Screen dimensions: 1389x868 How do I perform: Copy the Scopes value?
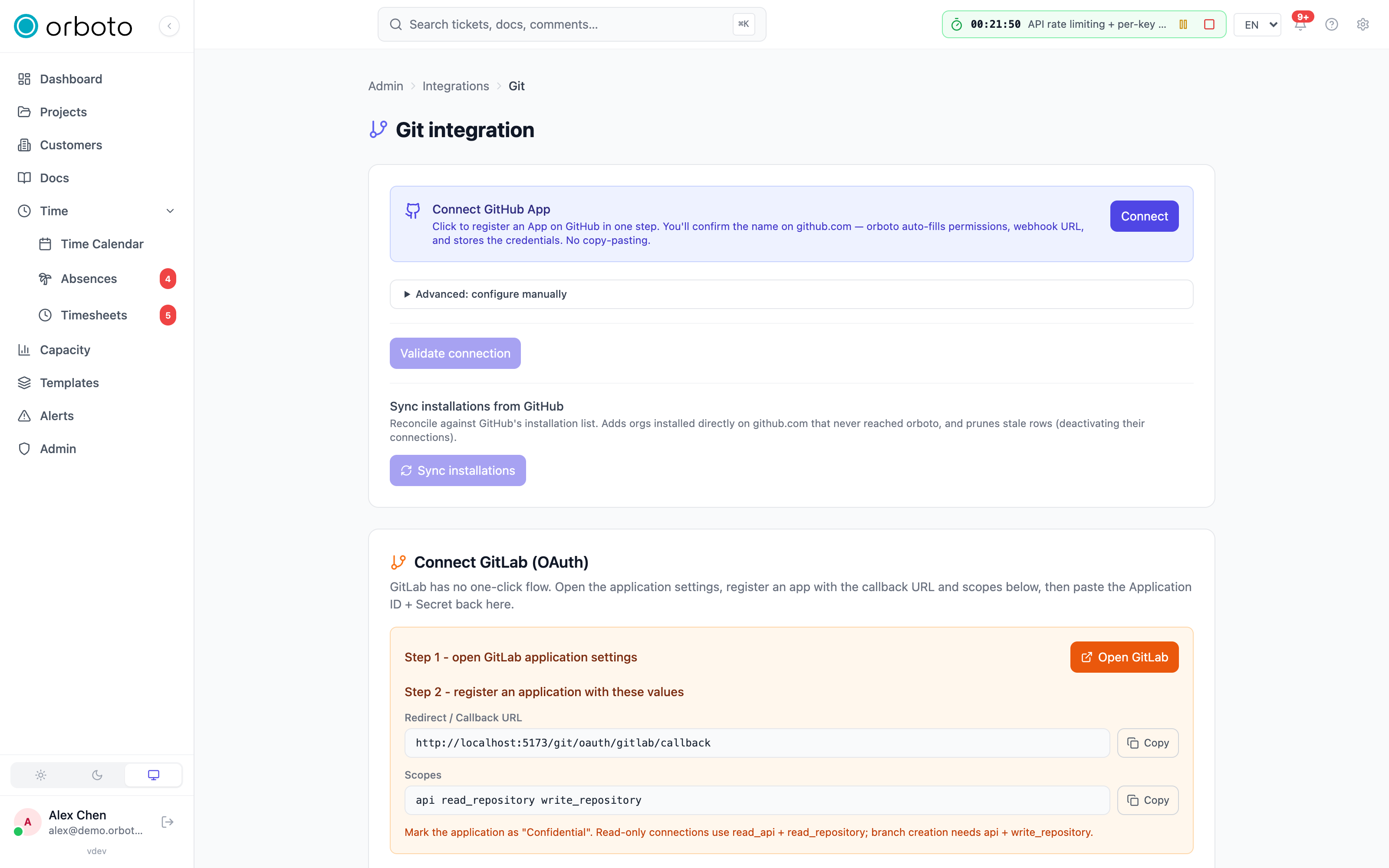click(x=1147, y=800)
